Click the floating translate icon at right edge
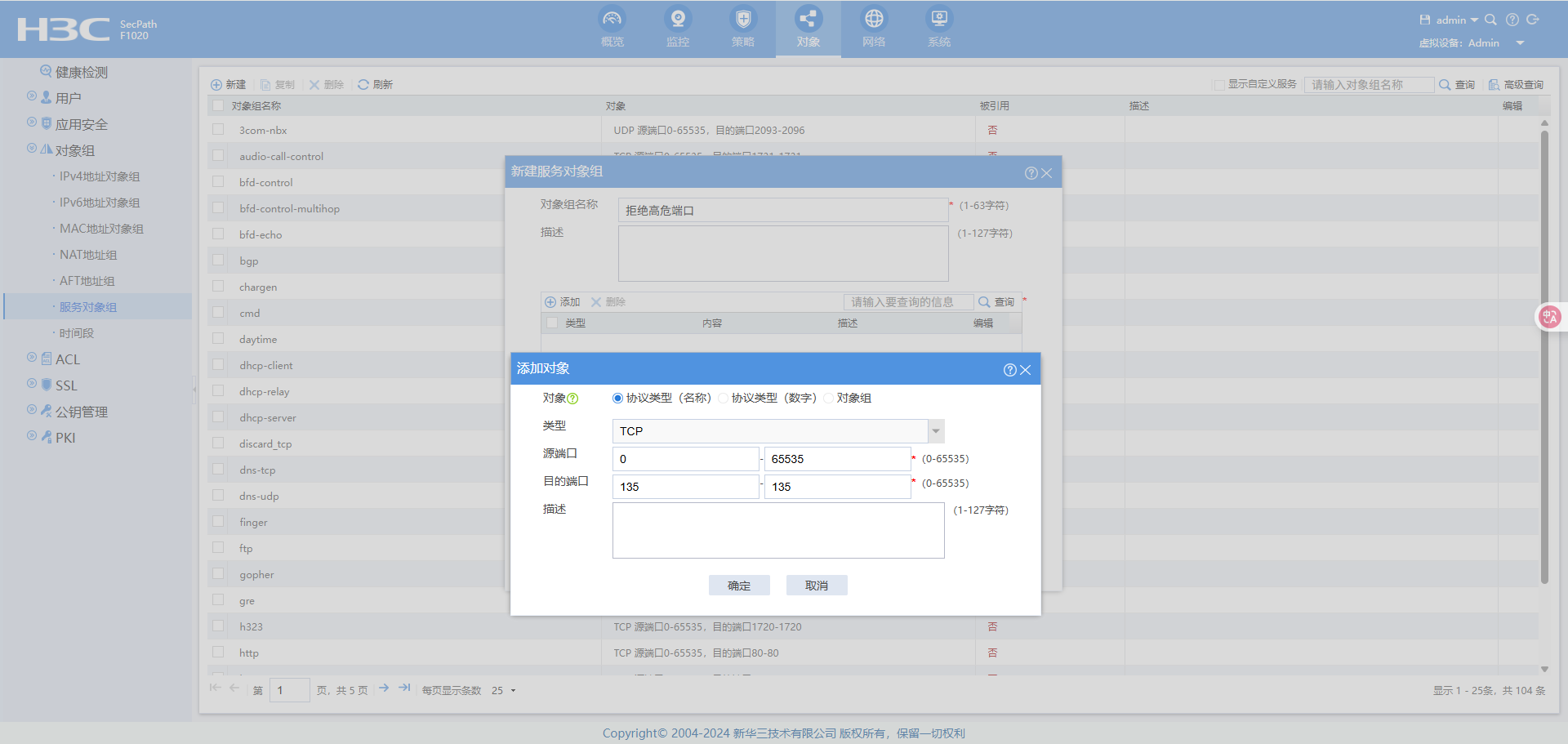This screenshot has height=744, width=1568. (1550, 316)
